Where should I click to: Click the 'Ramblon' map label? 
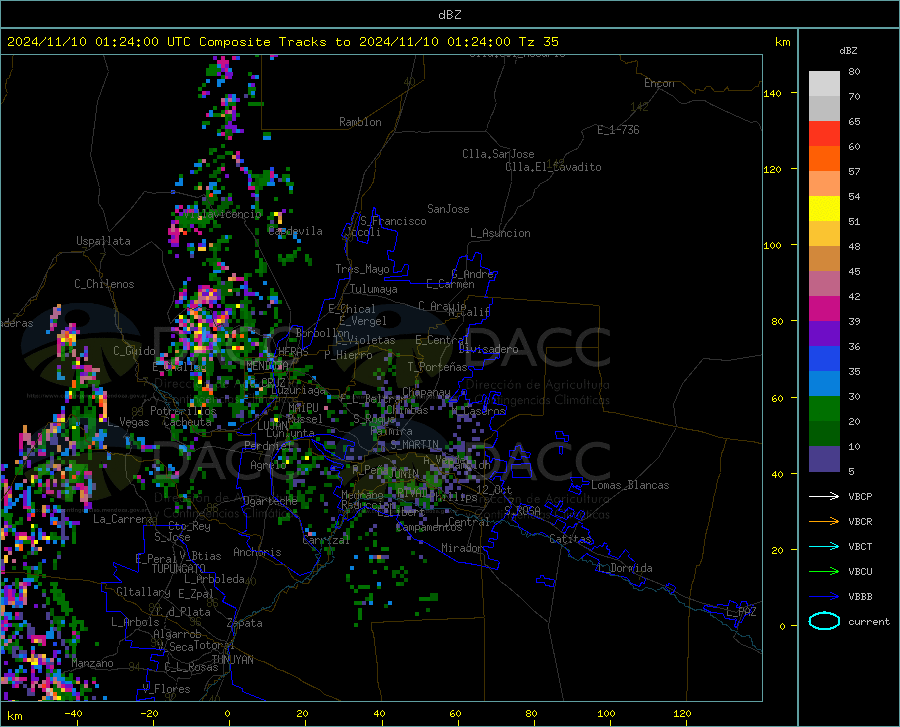pyautogui.click(x=360, y=122)
